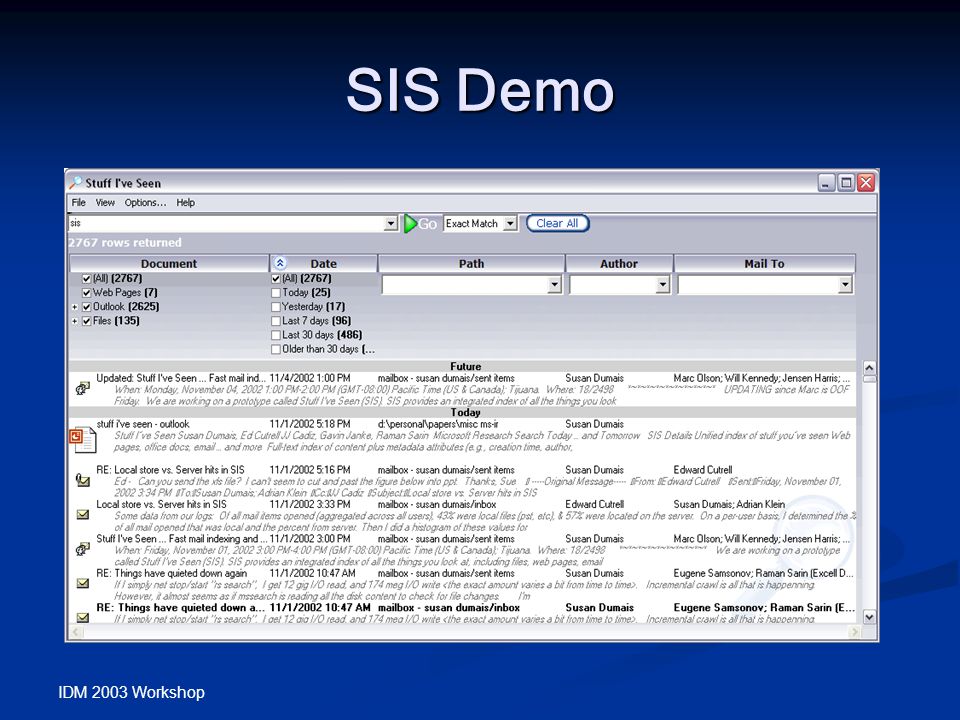Open the Path filter dropdown
Screen dimensions: 960x720
[555, 285]
